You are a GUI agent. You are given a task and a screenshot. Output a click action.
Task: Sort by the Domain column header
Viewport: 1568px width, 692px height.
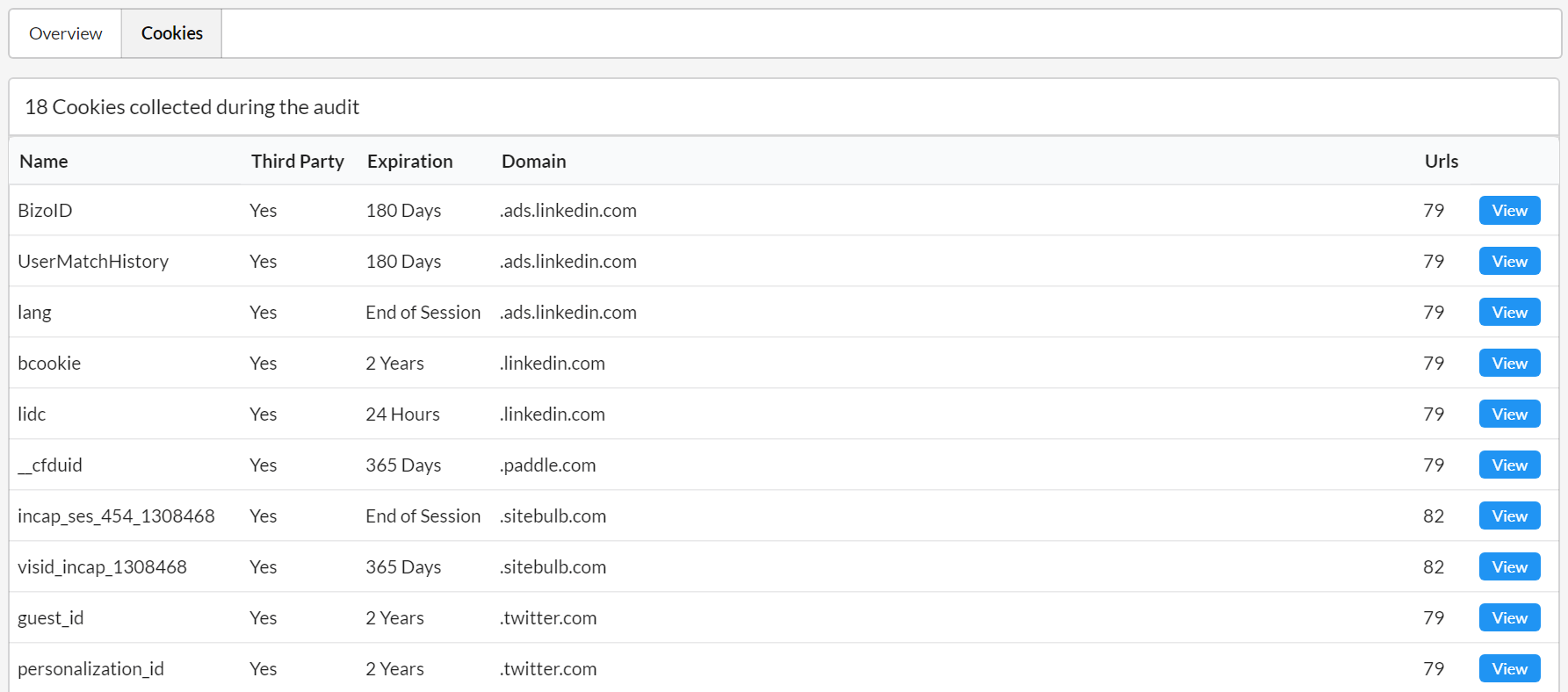(x=534, y=162)
